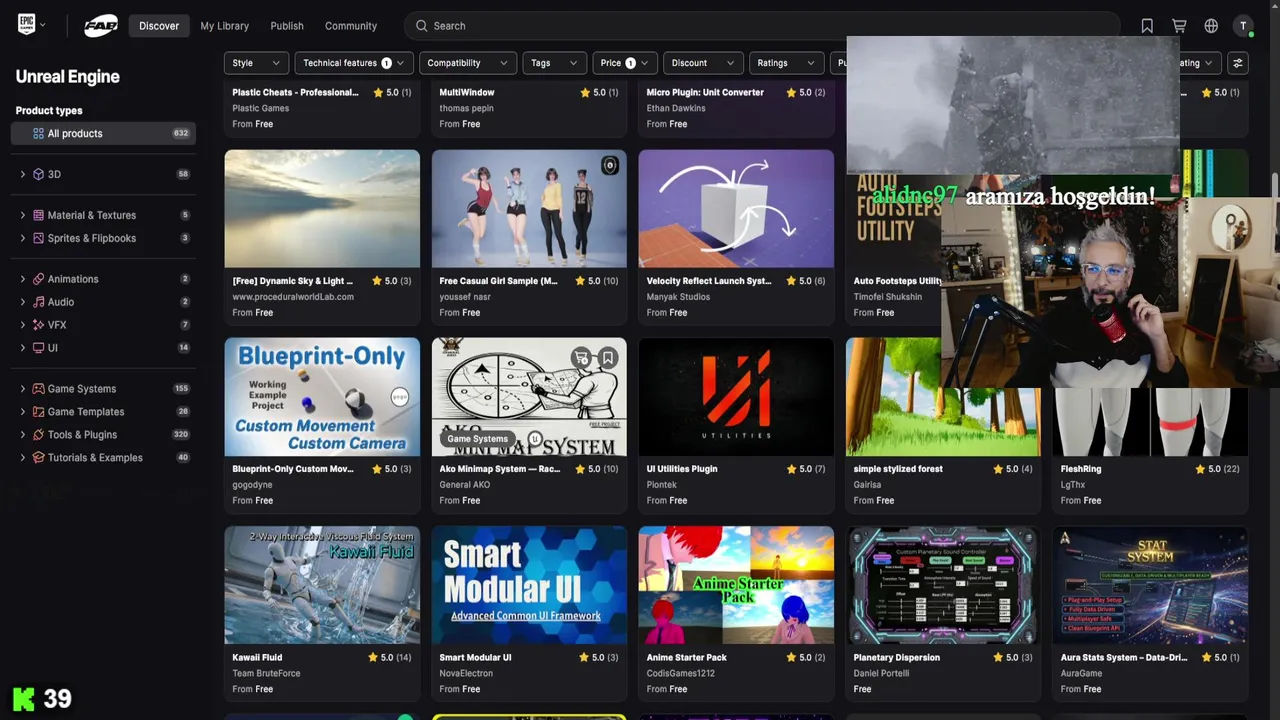Viewport: 1280px width, 720px height.
Task: Open the UI Utilities Plugin title
Action: pos(682,469)
